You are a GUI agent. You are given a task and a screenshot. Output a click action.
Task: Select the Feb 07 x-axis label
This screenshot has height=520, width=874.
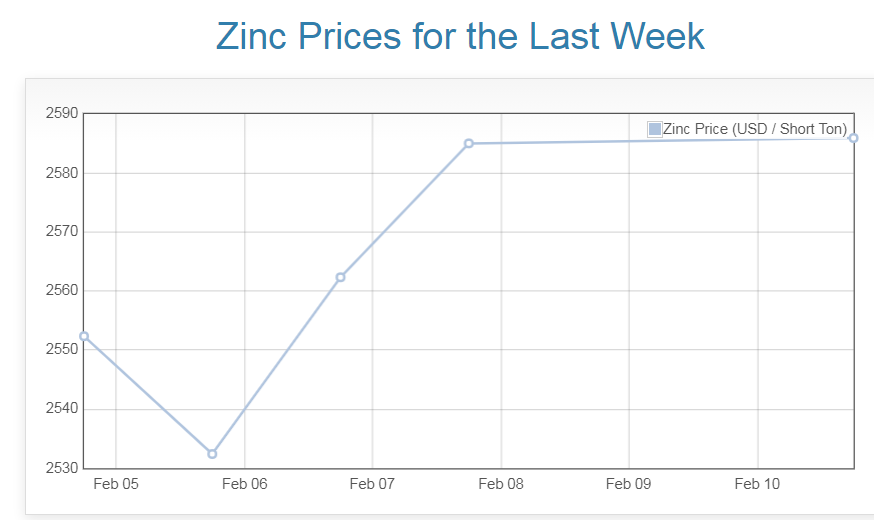click(x=373, y=485)
